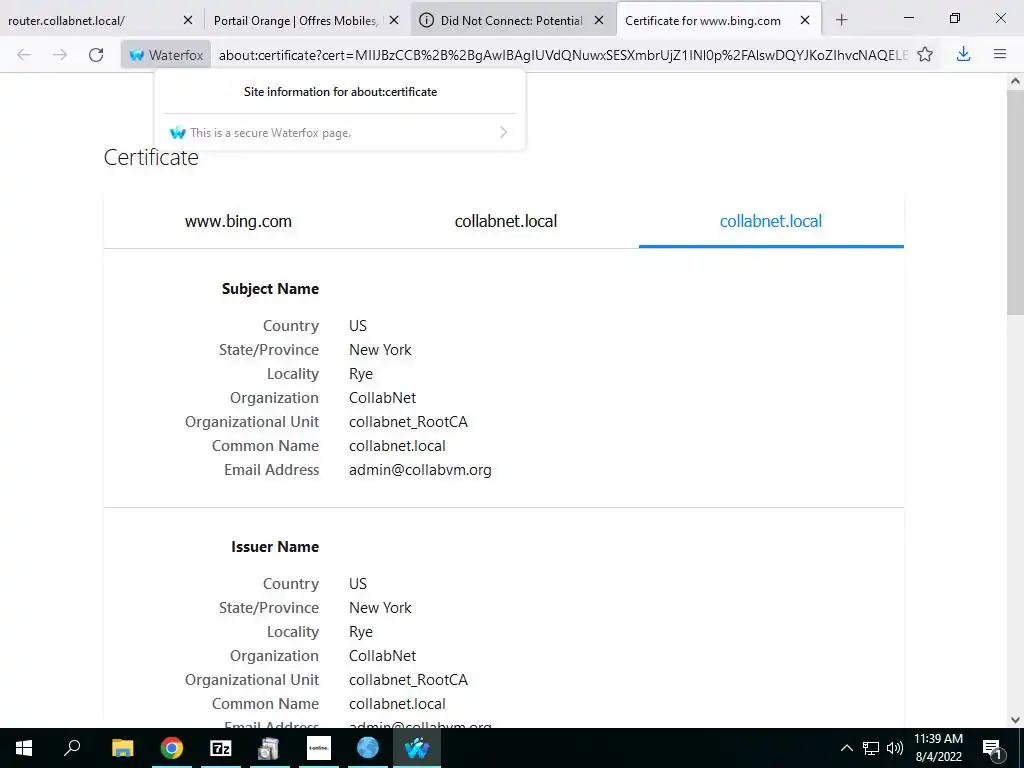Screen dimensions: 1024x768
Task: Close the router.collabnet.local tab
Action: [x=188, y=20]
